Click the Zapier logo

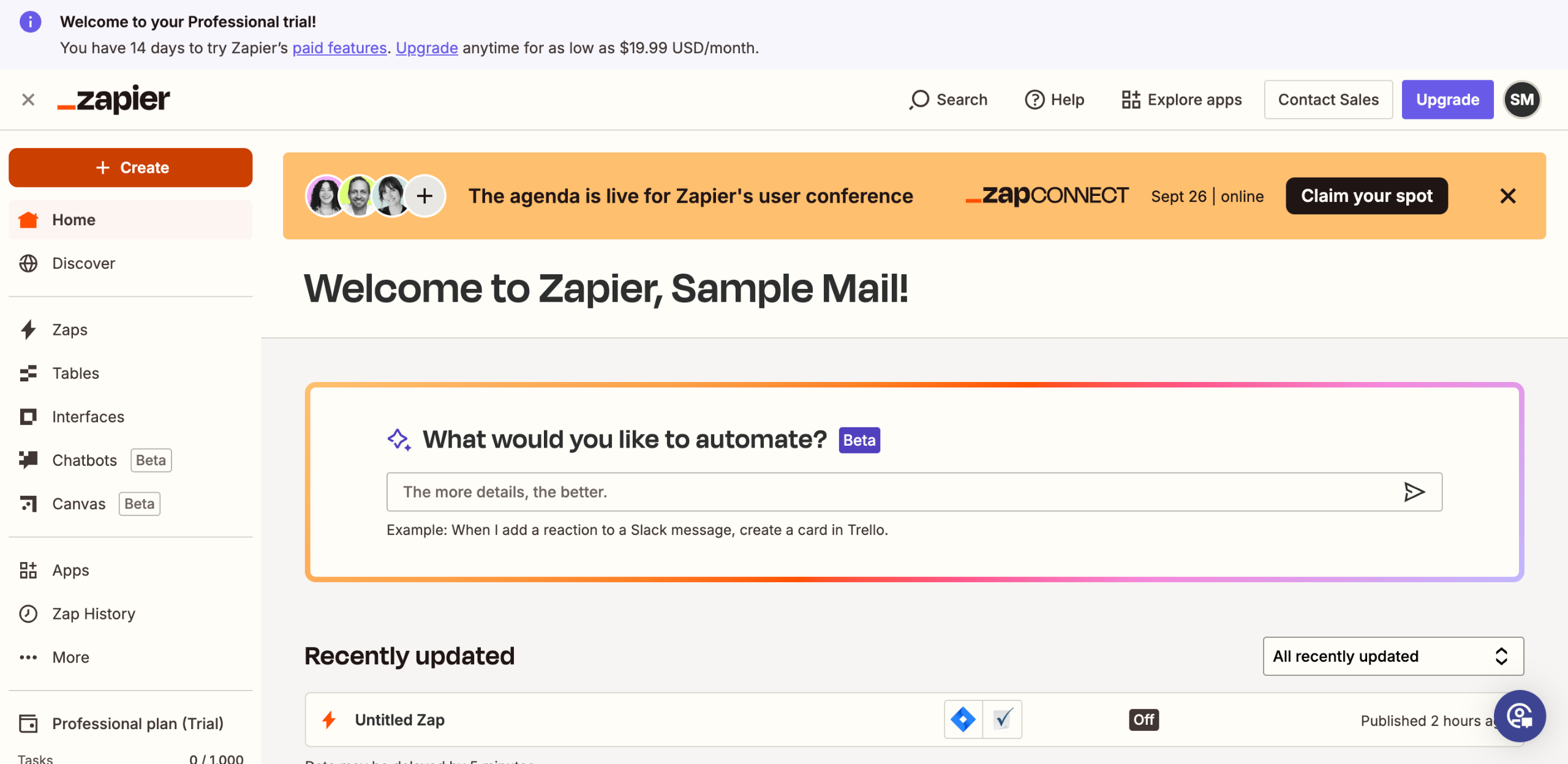[114, 99]
